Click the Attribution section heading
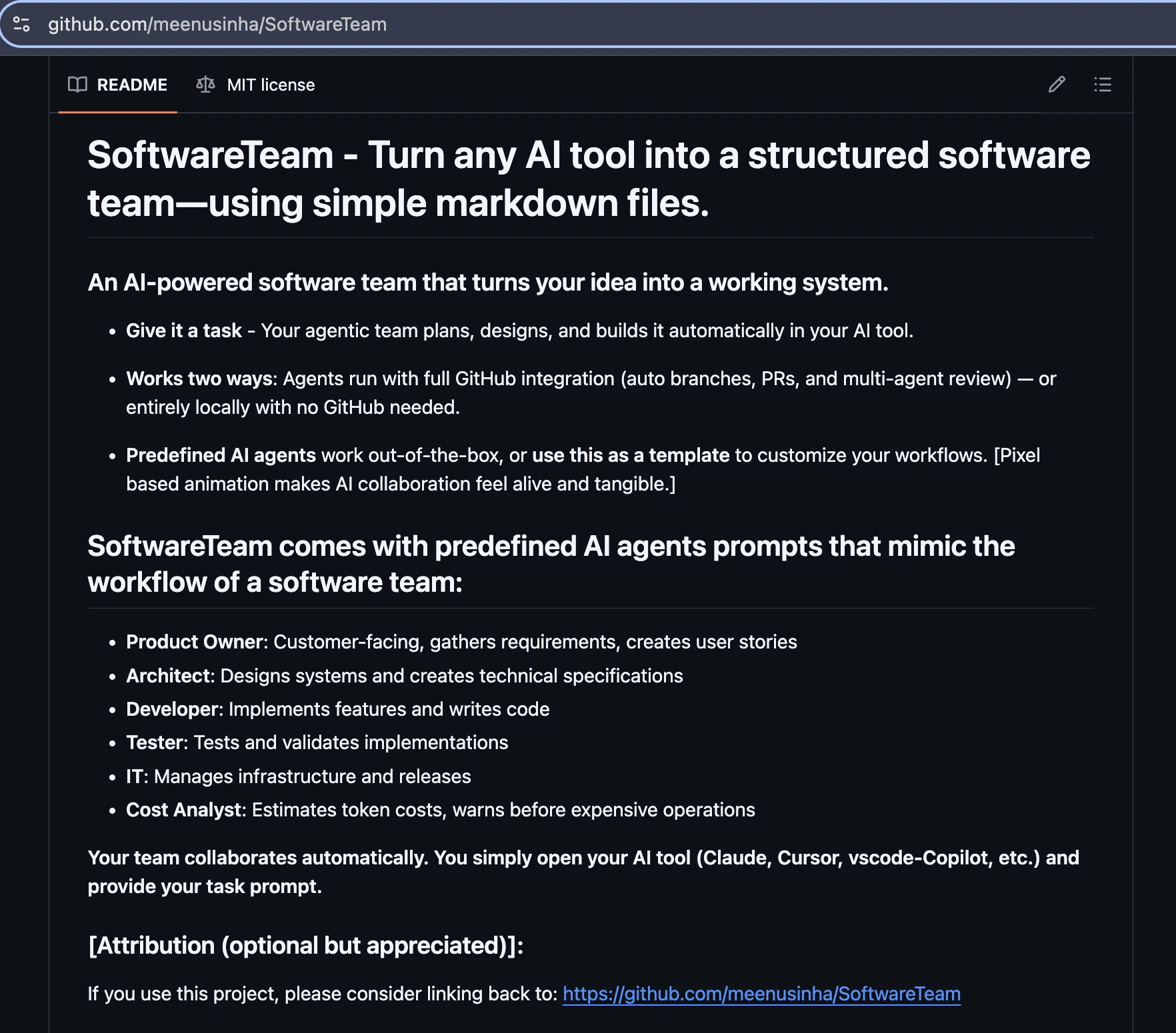This screenshot has height=1033, width=1176. click(305, 945)
